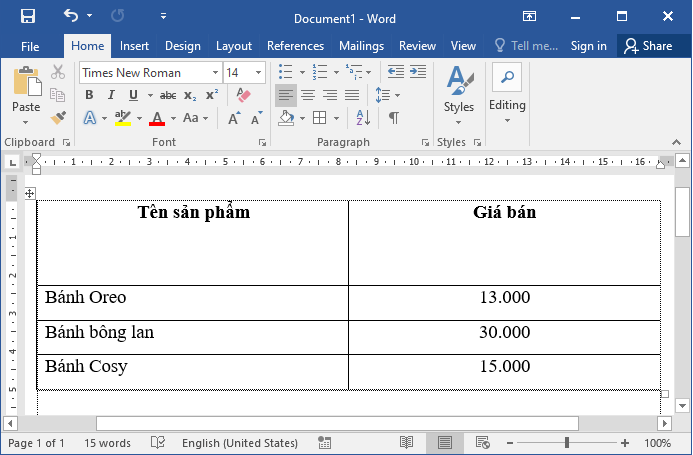
Task: Click the Center alignment icon
Action: click(308, 95)
